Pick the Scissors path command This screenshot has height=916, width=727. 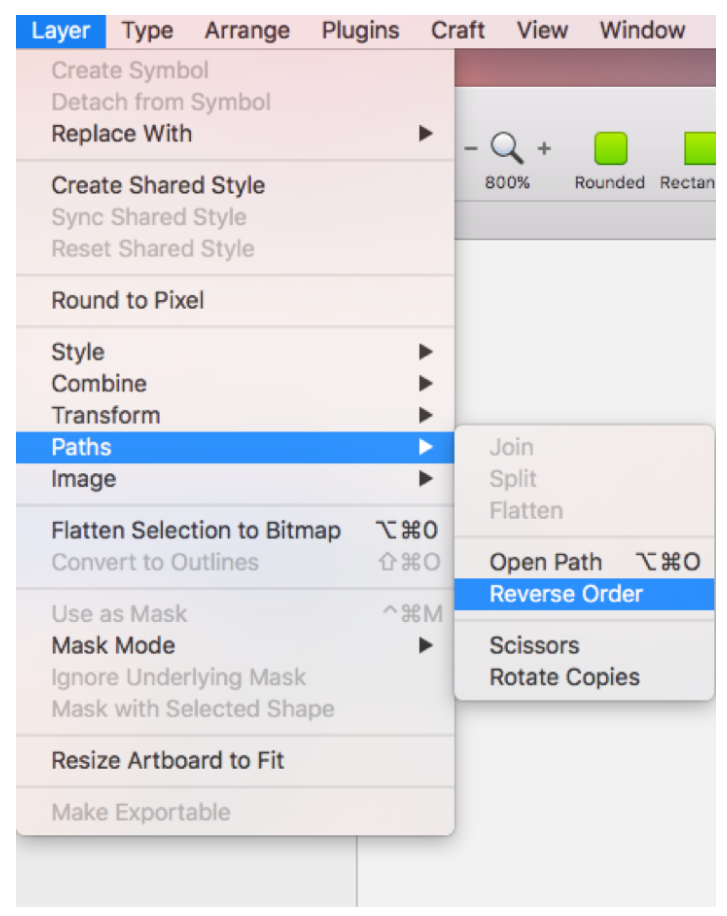[534, 645]
